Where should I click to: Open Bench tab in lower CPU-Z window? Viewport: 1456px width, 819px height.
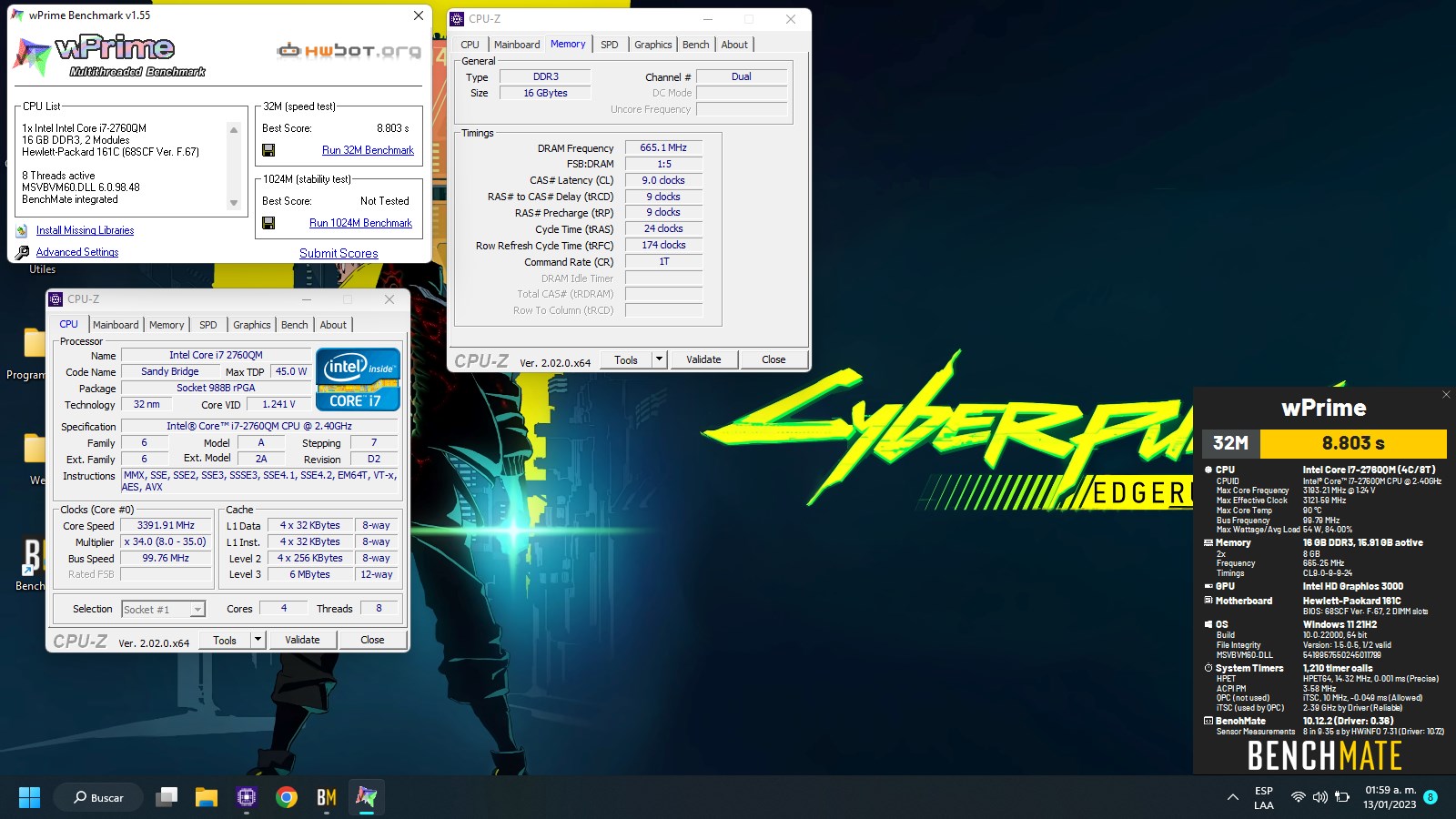point(294,325)
